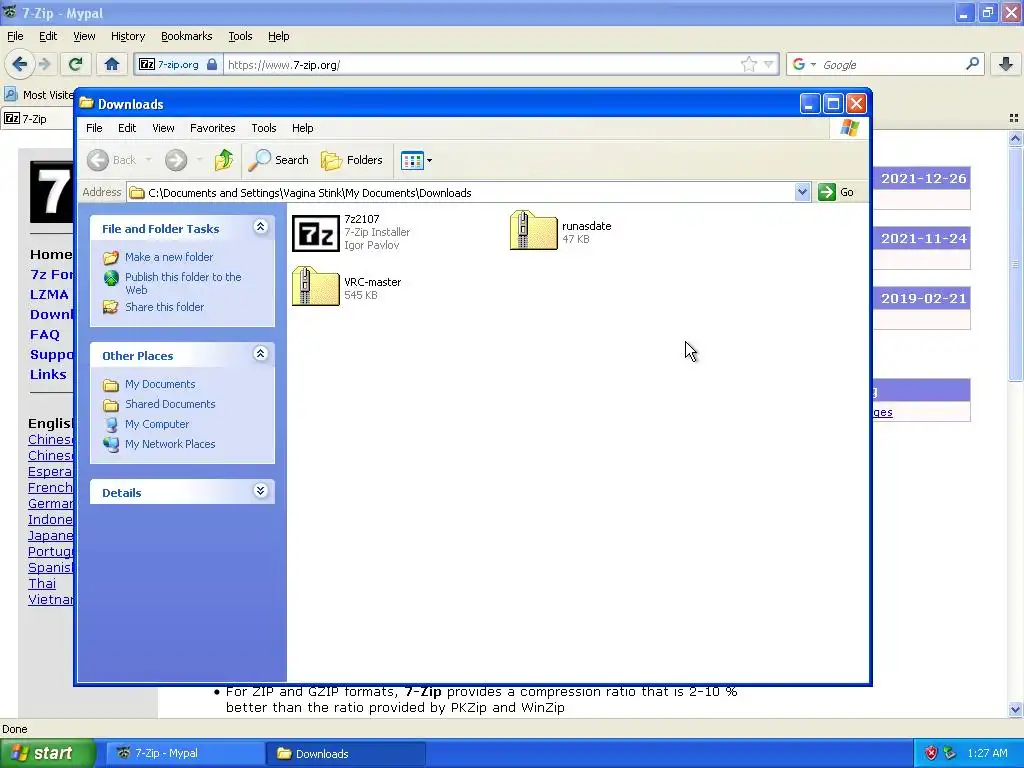Image resolution: width=1024 pixels, height=768 pixels.
Task: Click the Go button beside address bar
Action: [837, 192]
